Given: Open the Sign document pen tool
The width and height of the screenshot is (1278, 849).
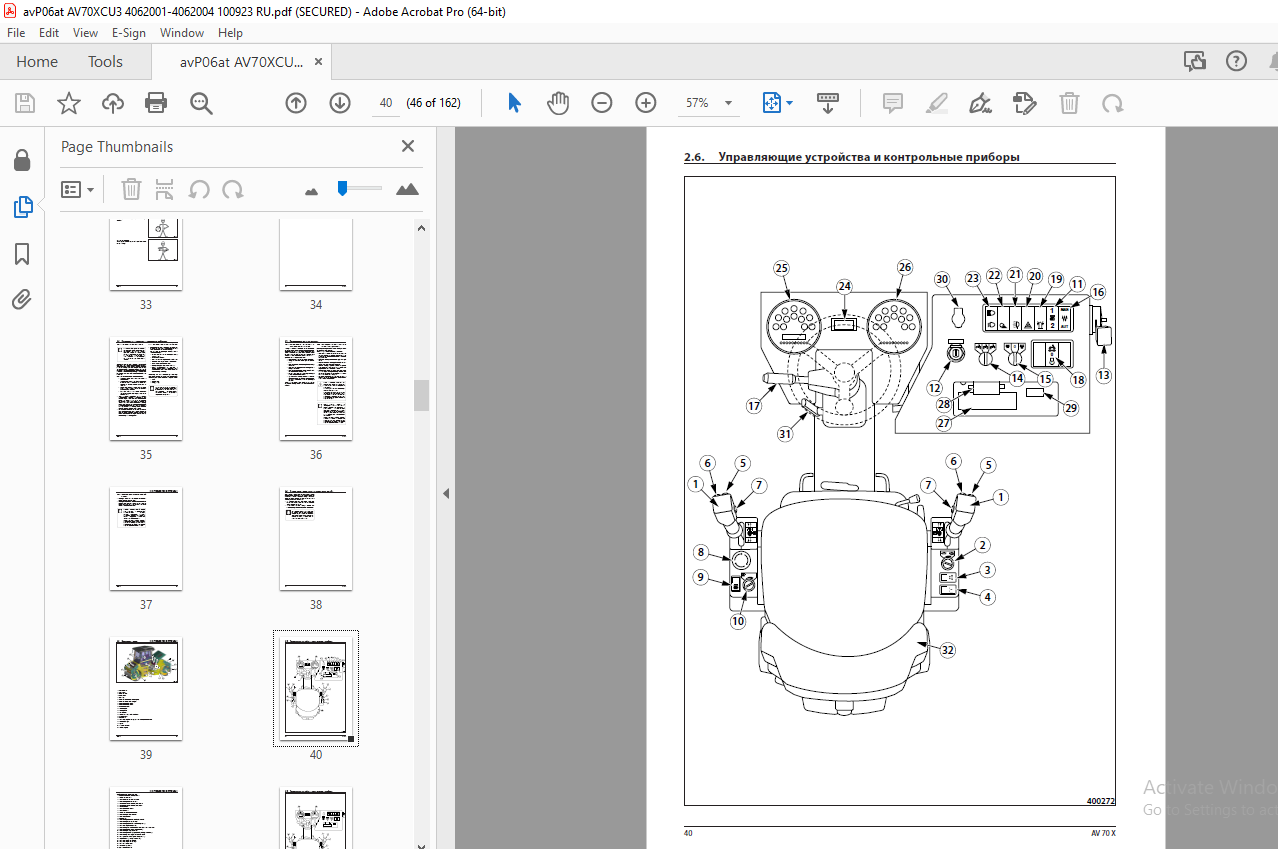Looking at the screenshot, I should [x=981, y=103].
